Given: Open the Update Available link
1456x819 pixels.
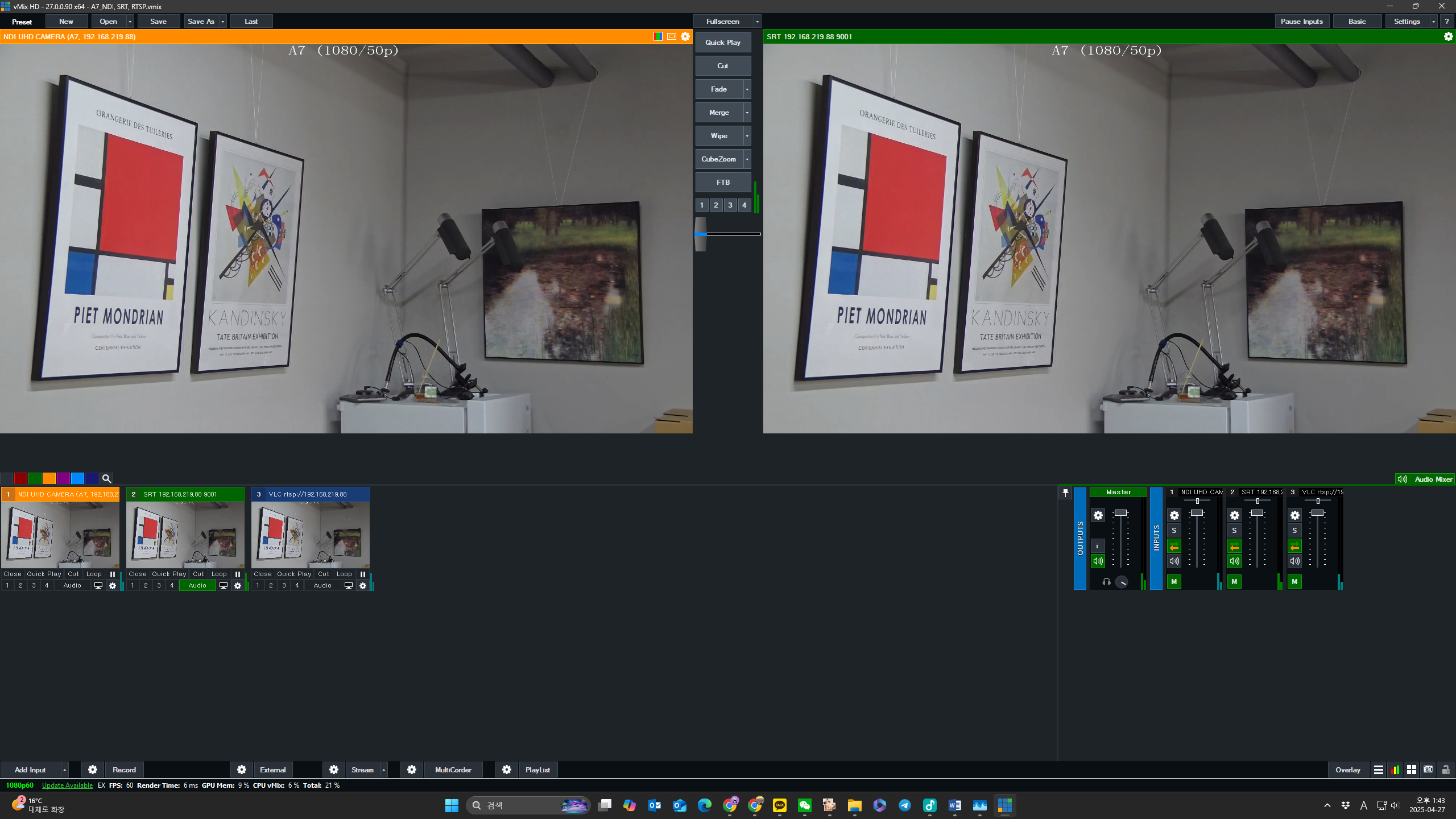Looking at the screenshot, I should click(67, 785).
